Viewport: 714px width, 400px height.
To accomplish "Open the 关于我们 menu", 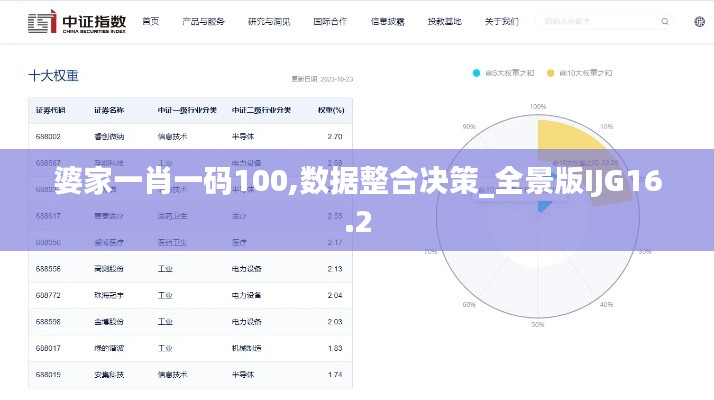I will point(501,21).
